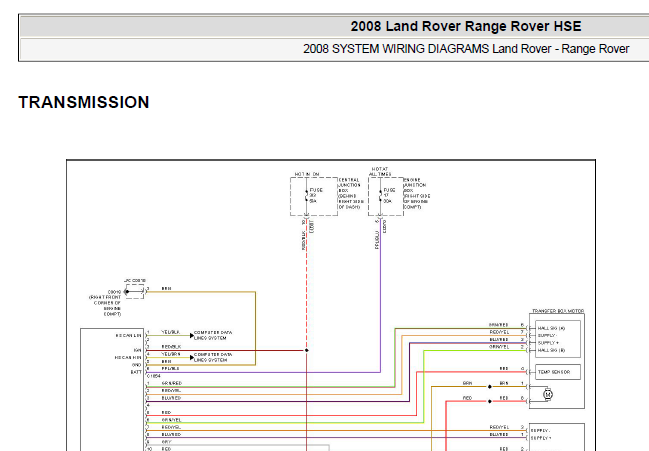Click the arrowhead ending the YEL/BRN wire

[x=192, y=357]
